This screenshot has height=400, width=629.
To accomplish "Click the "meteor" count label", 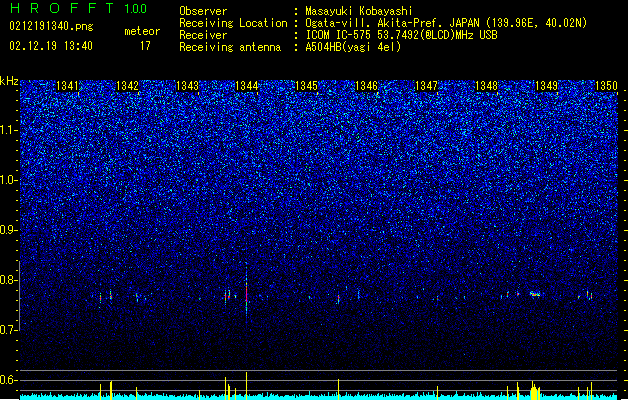I will point(142,31).
